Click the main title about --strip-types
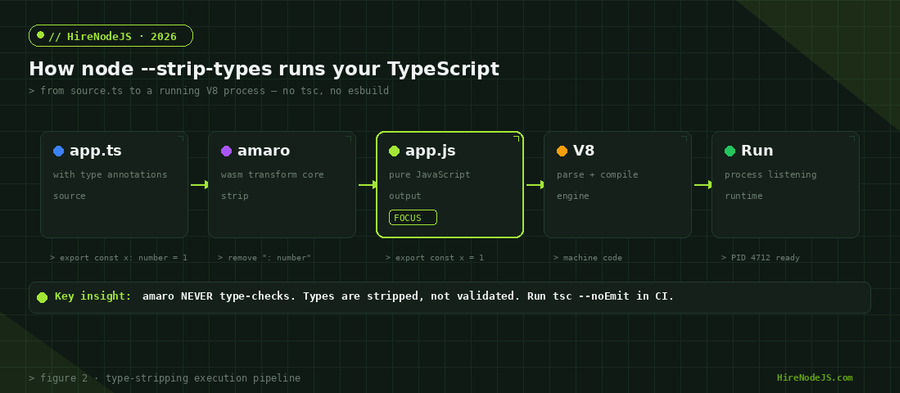900x393 pixels. click(264, 69)
